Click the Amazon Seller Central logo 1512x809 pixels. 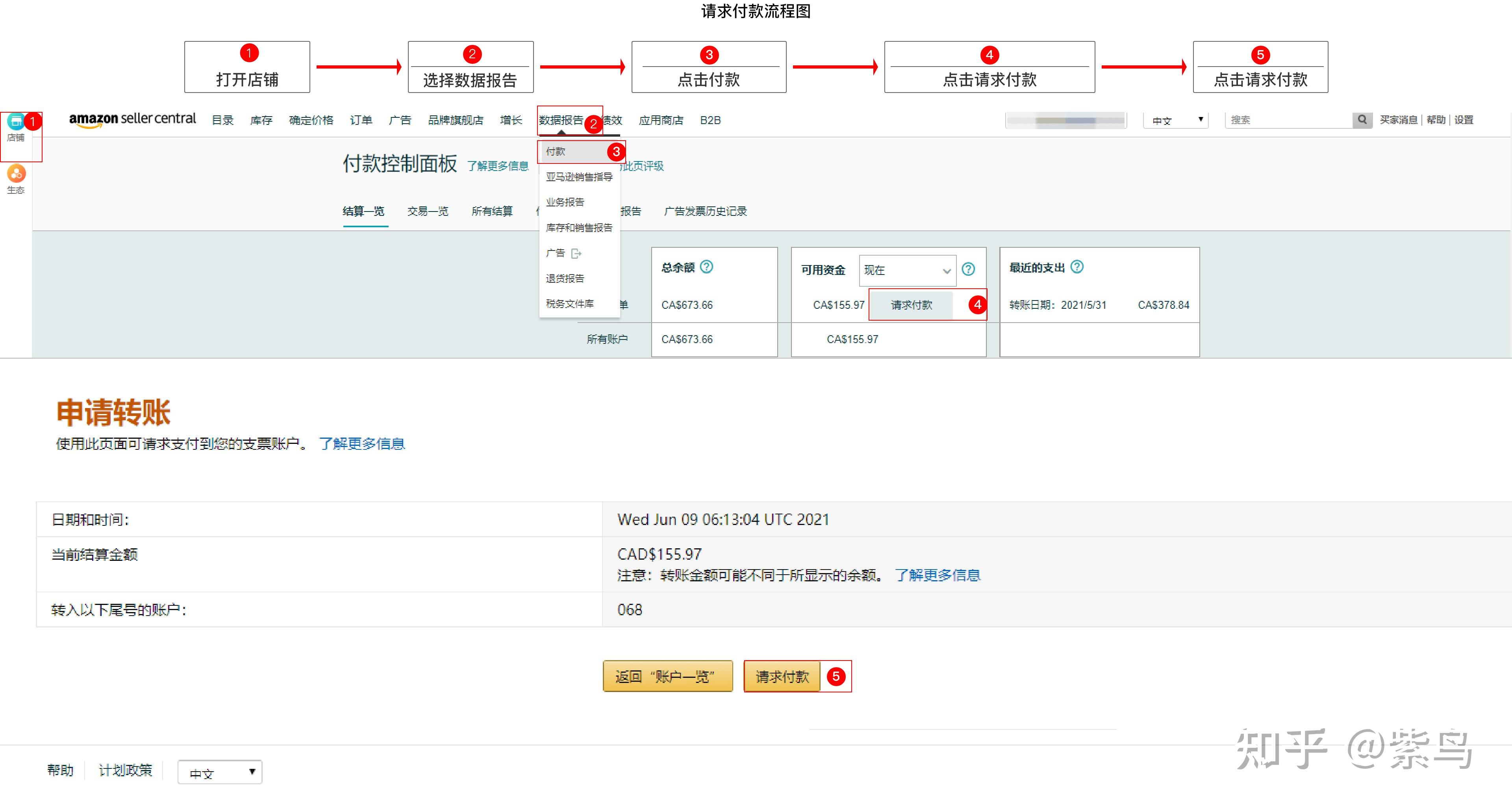coord(132,119)
